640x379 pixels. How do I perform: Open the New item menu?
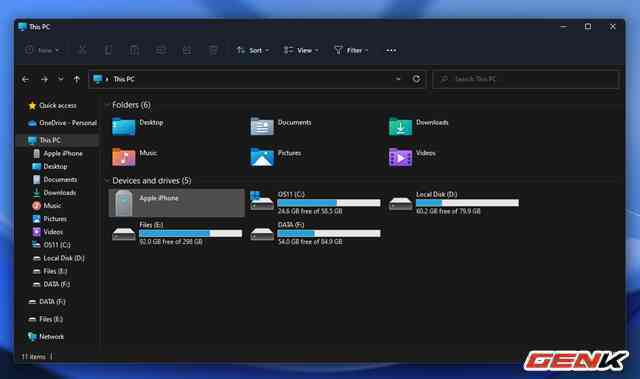pyautogui.click(x=42, y=50)
